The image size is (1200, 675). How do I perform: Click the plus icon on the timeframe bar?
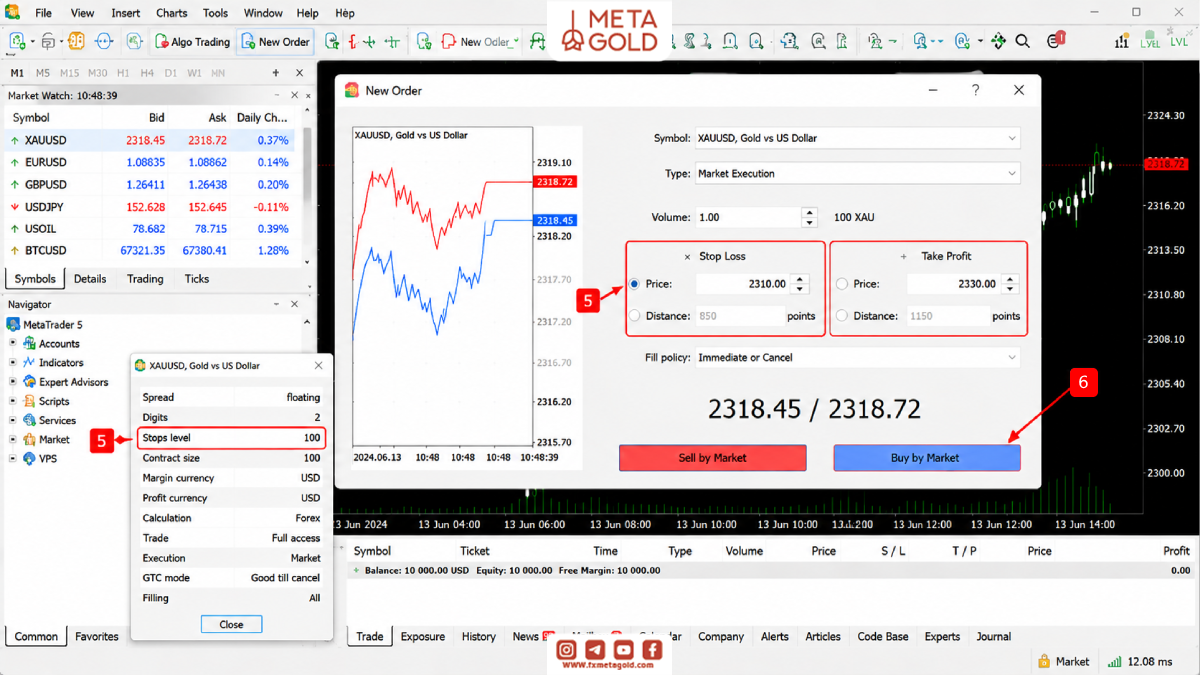click(x=275, y=73)
